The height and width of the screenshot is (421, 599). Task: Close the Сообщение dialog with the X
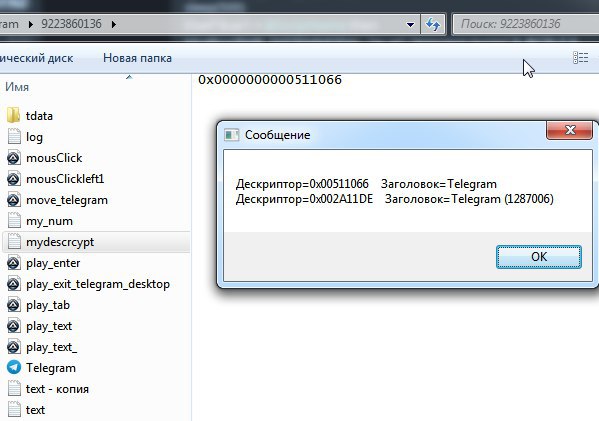pos(570,130)
